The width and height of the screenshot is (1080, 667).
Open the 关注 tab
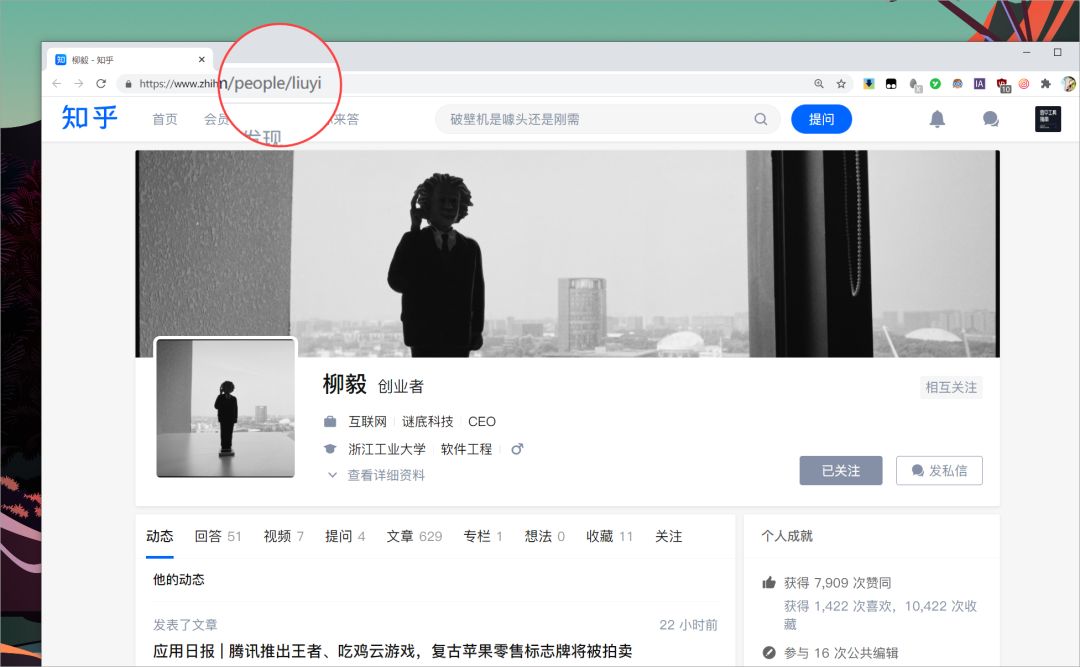[668, 536]
